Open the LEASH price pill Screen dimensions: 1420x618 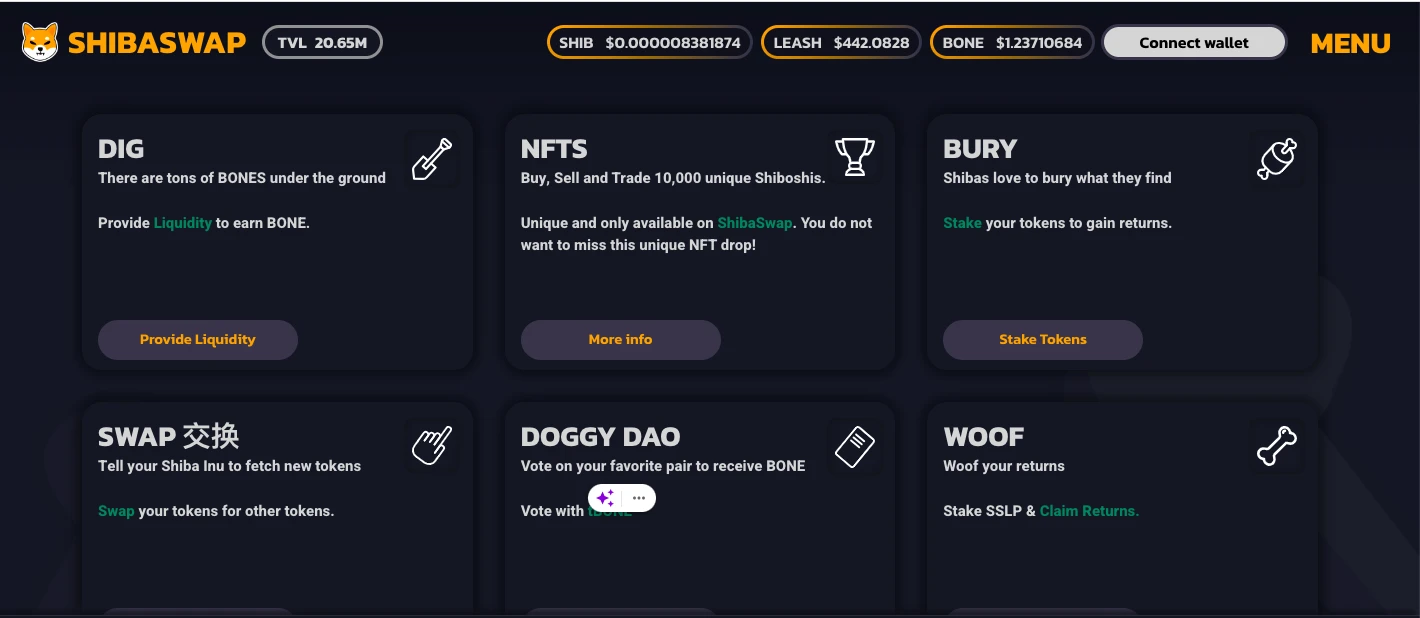pyautogui.click(x=840, y=43)
